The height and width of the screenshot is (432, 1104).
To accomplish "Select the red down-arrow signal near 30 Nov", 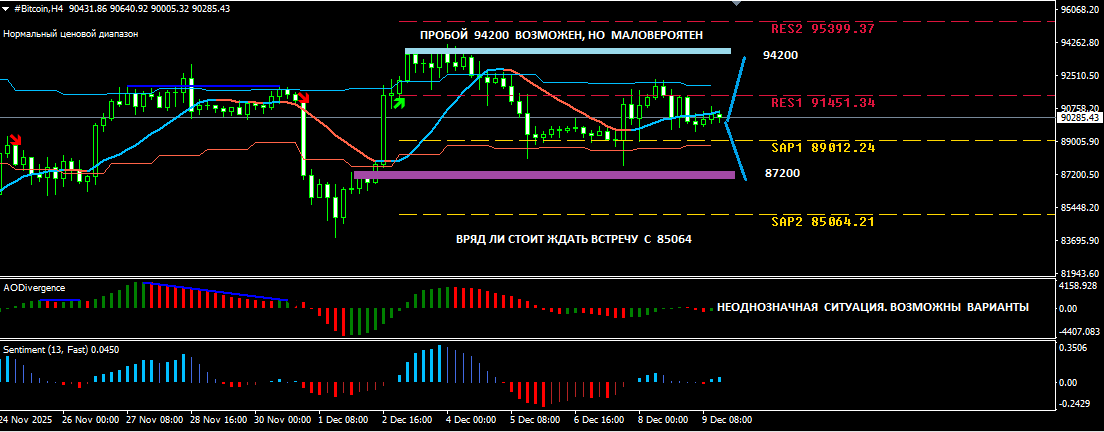I will 304,98.
